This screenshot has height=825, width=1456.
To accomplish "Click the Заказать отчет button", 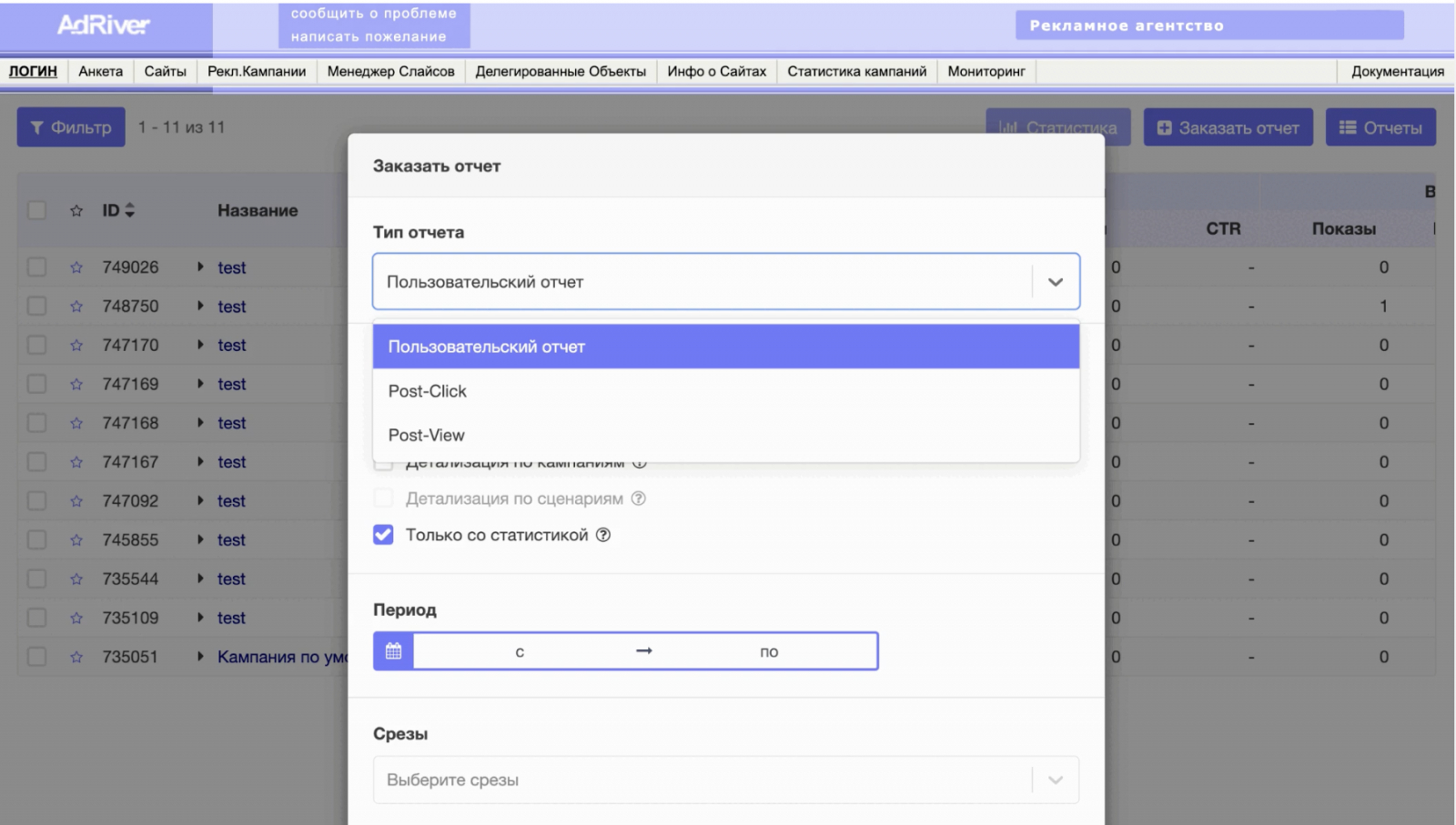I will 1228,127.
